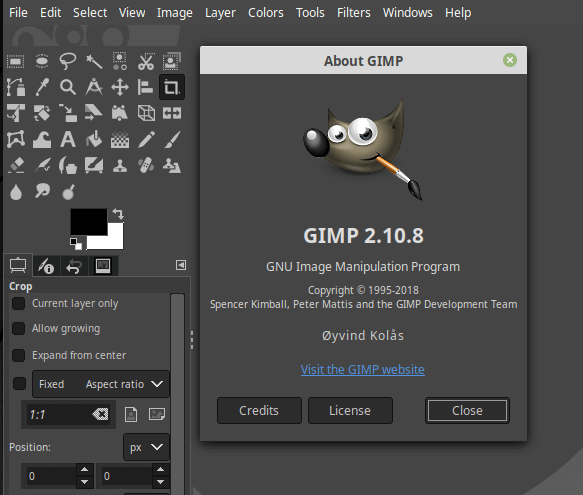The height and width of the screenshot is (495, 583).
Task: Click Close button in About GIMP
Action: coord(467,411)
